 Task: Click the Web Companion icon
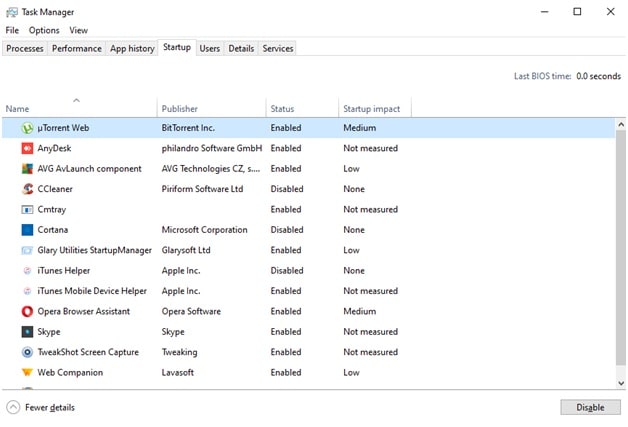click(x=27, y=373)
